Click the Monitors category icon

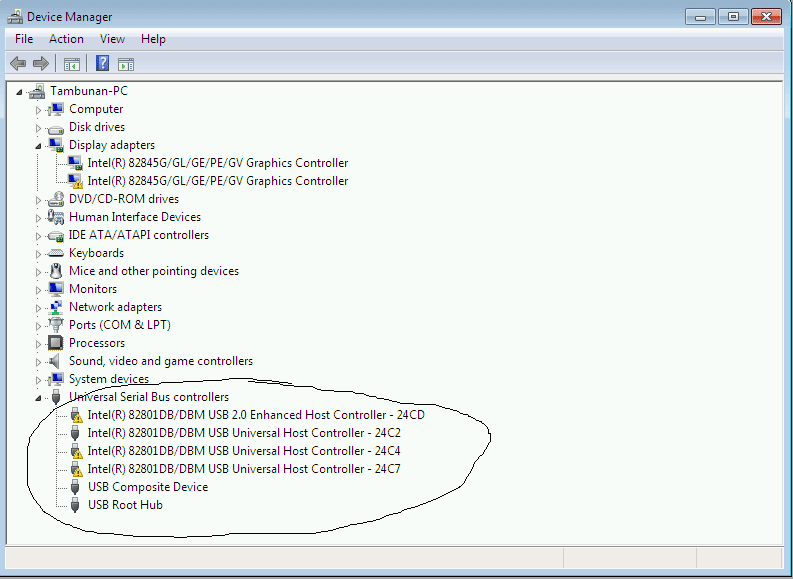pyautogui.click(x=56, y=289)
